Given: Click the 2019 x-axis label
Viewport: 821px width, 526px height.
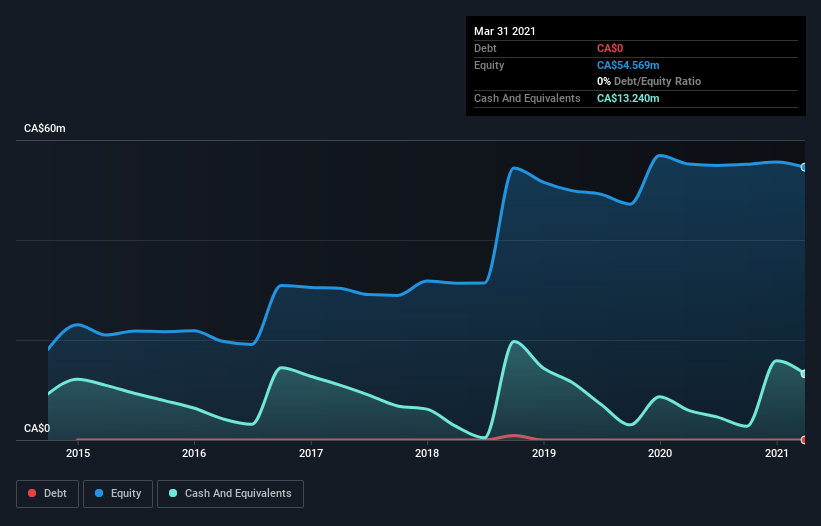Looking at the screenshot, I should (544, 453).
